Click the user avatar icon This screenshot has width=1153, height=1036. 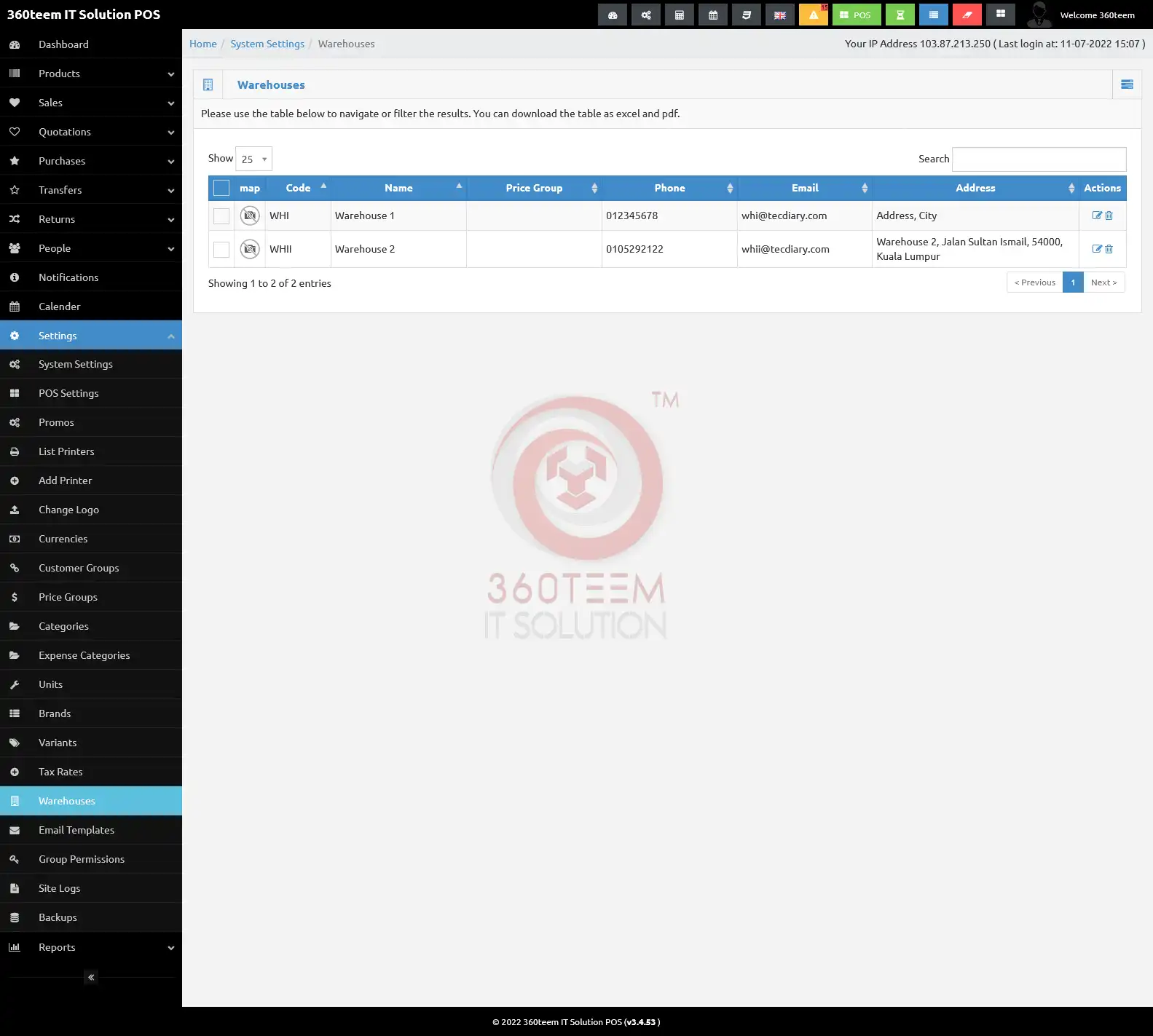point(1039,15)
